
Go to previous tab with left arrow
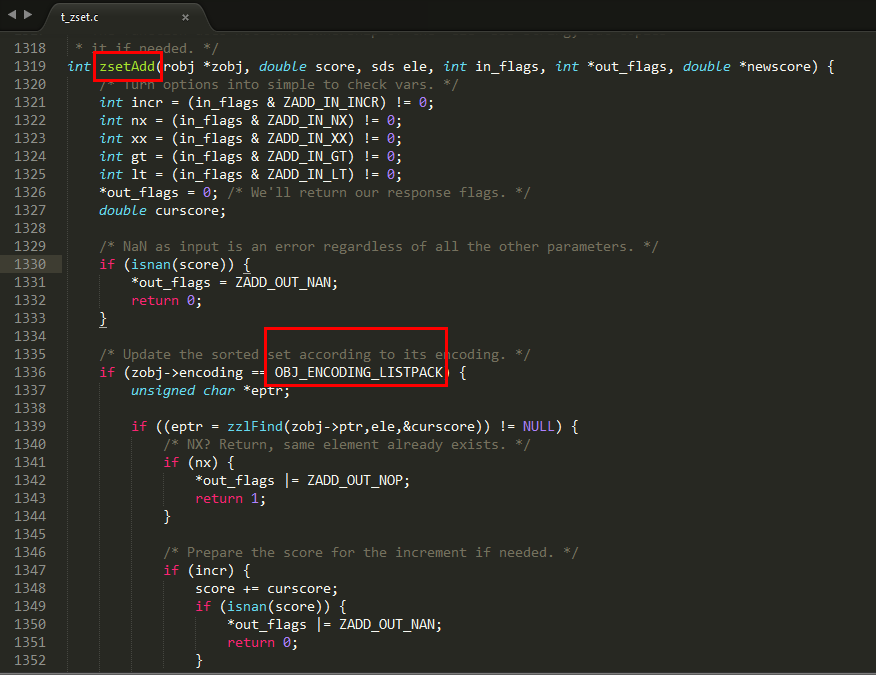tap(12, 15)
